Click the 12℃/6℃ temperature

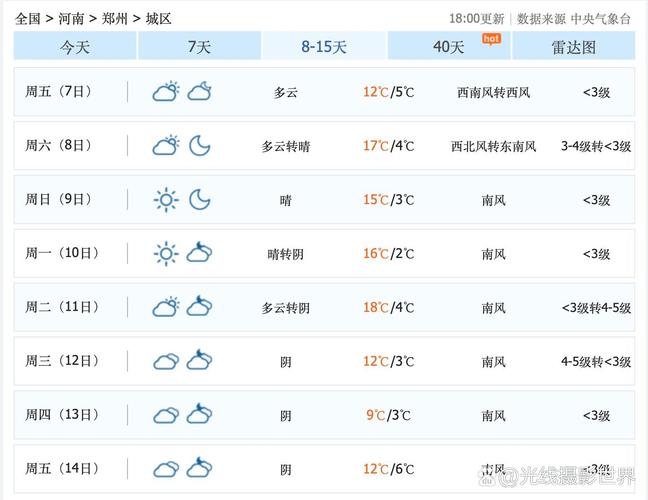(x=388, y=469)
